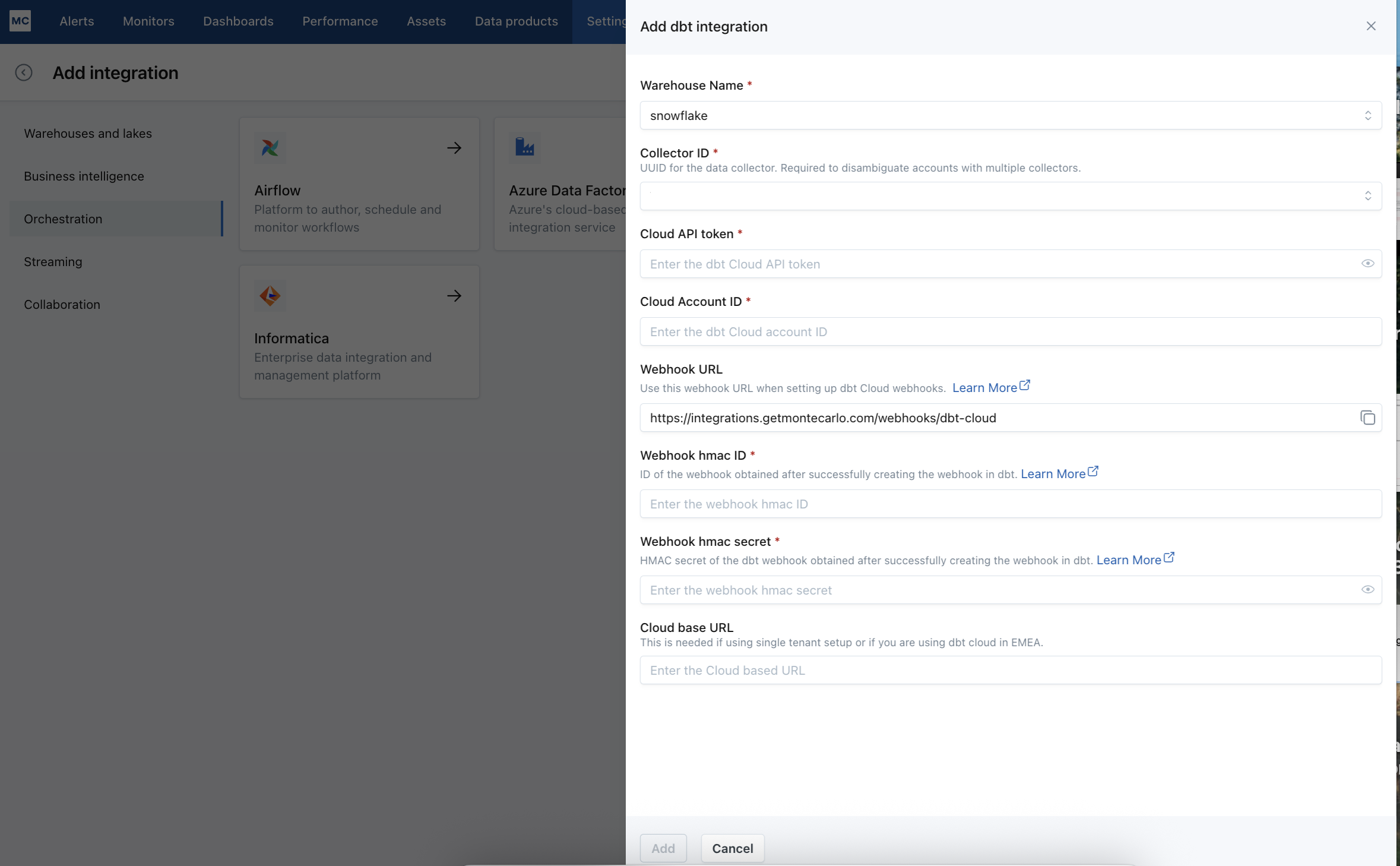Click the back arrow beside Add integration
The width and height of the screenshot is (1400, 866).
pyautogui.click(x=24, y=72)
